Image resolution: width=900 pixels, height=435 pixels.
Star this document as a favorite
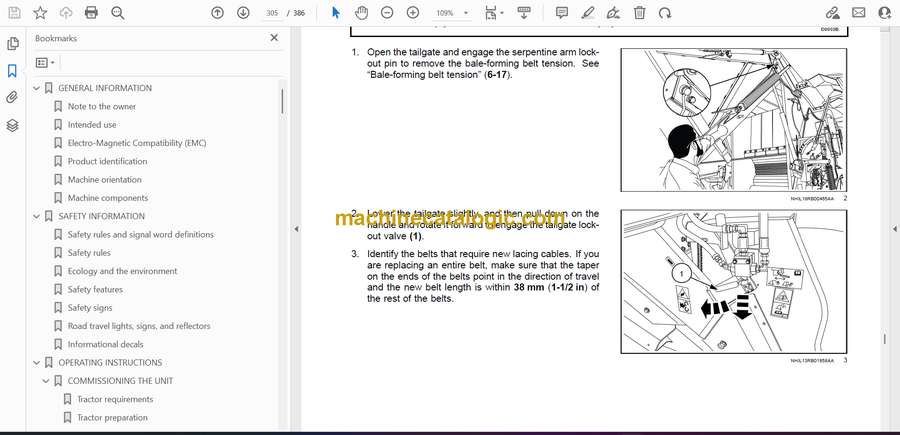point(40,13)
